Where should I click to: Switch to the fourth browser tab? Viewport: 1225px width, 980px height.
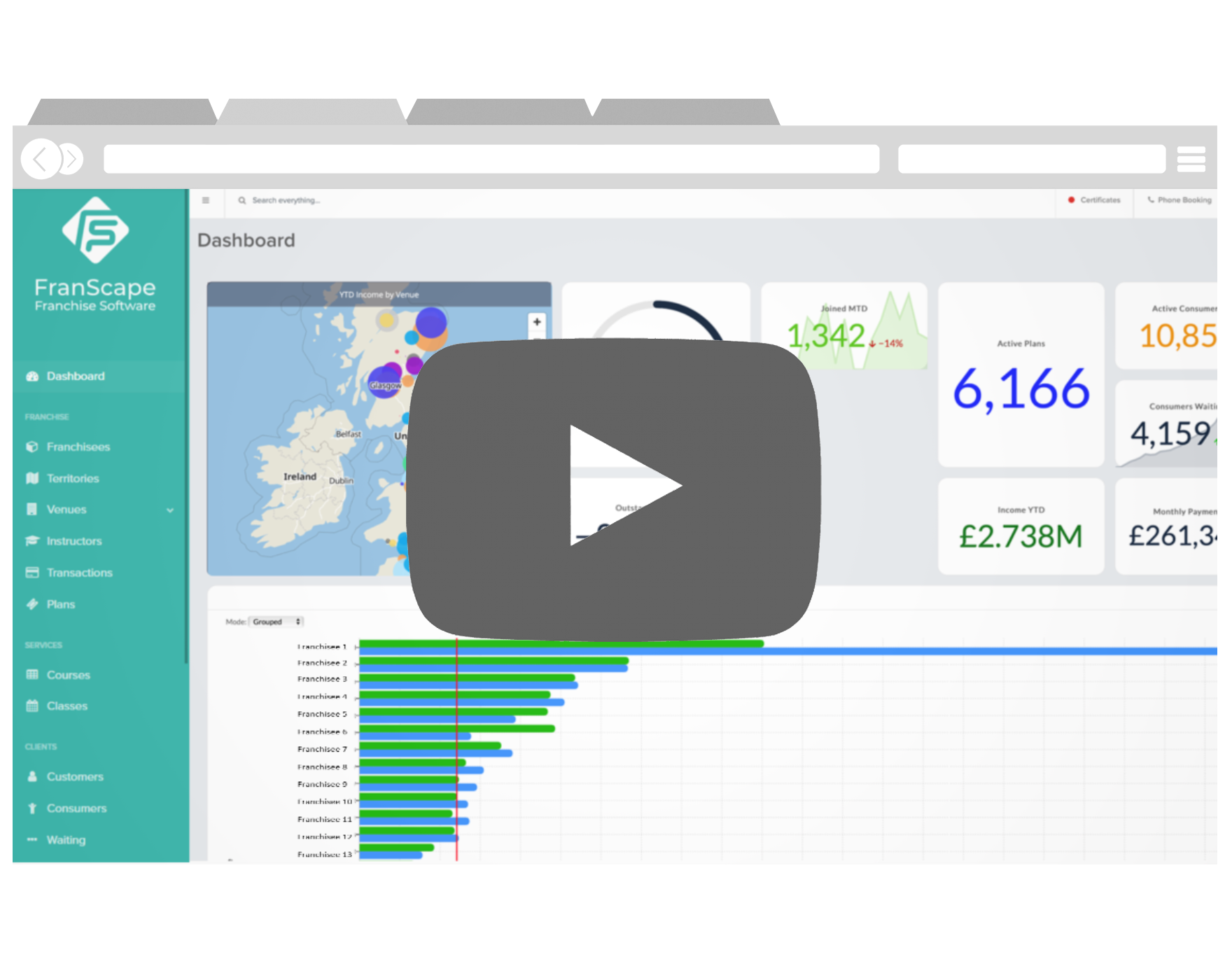(x=686, y=112)
